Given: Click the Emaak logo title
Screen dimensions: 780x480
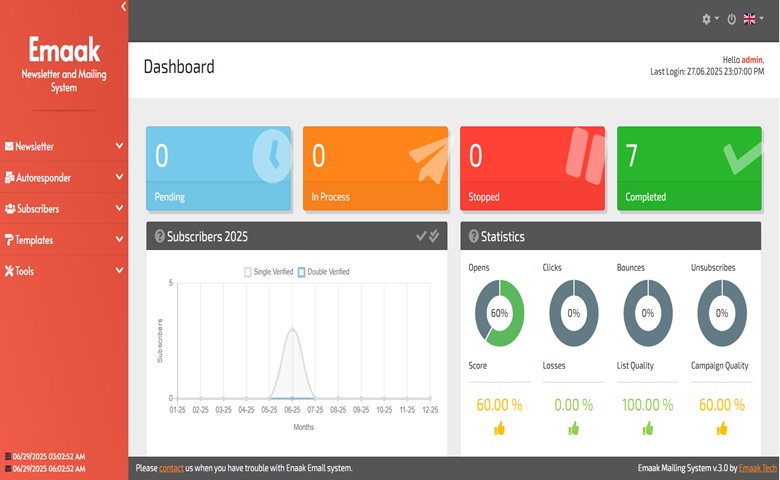Looking at the screenshot, I should click(64, 50).
